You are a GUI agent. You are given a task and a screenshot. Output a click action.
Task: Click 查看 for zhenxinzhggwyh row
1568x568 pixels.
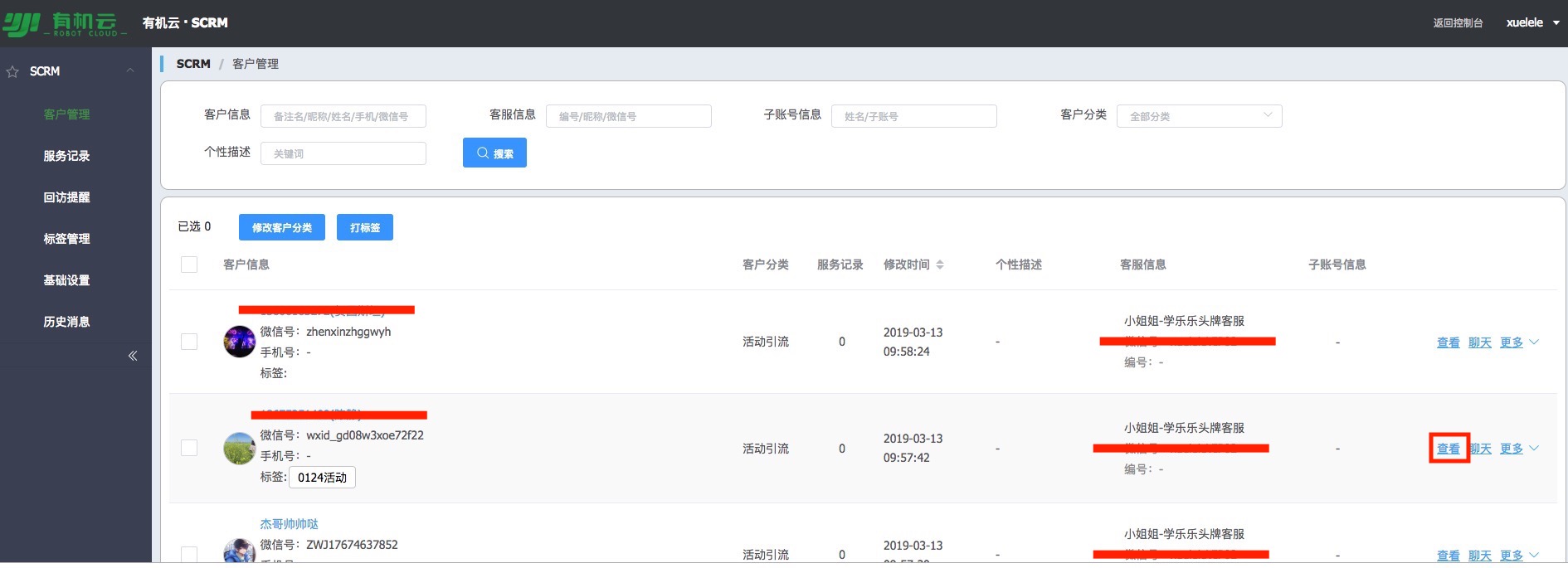pos(1449,342)
